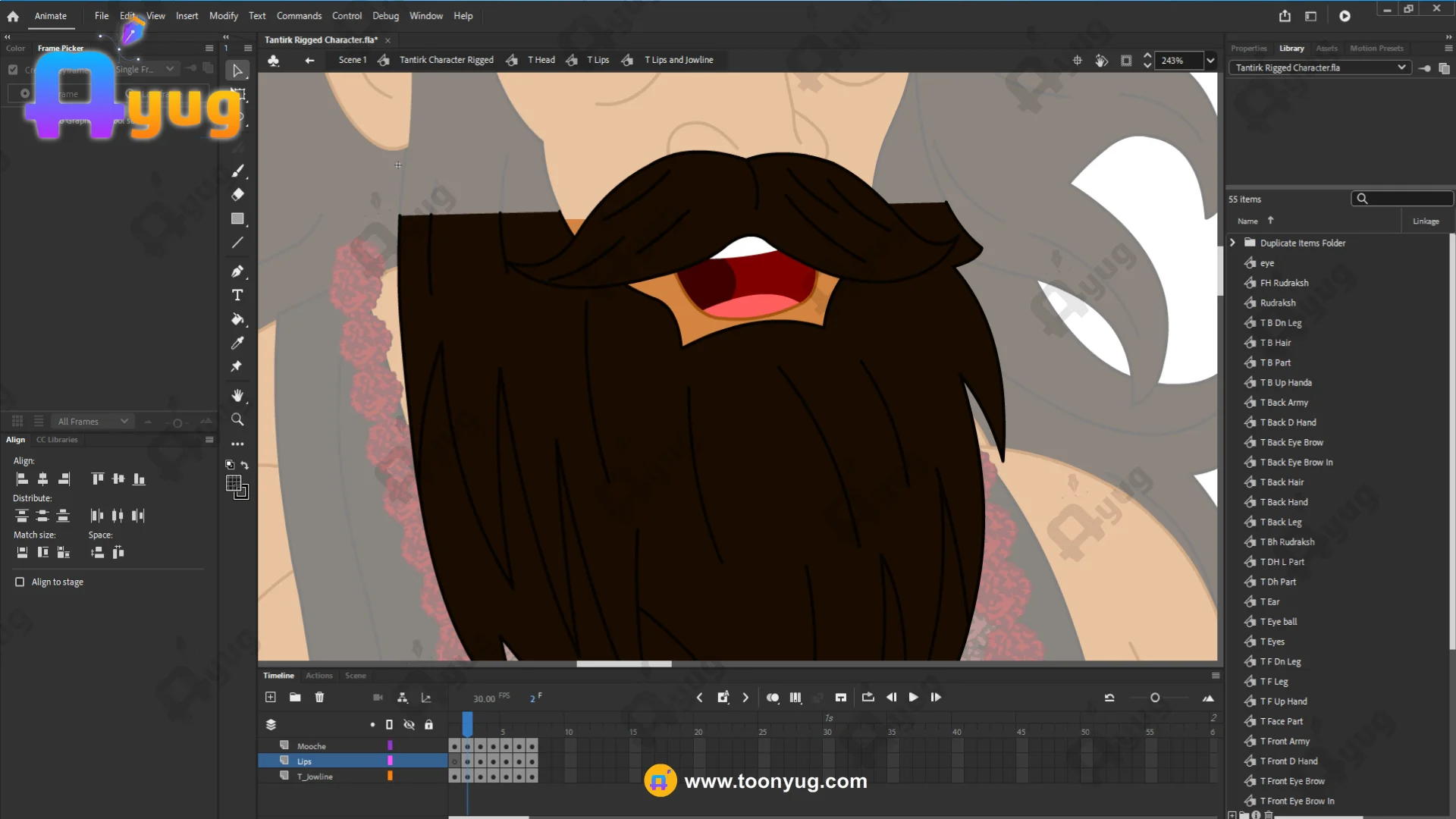Click the new layer icon in timeline
Viewport: 1456px width, 819px height.
pos(271,697)
